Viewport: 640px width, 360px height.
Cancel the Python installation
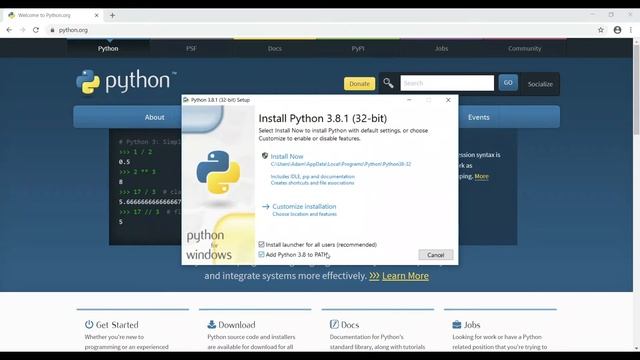[436, 255]
